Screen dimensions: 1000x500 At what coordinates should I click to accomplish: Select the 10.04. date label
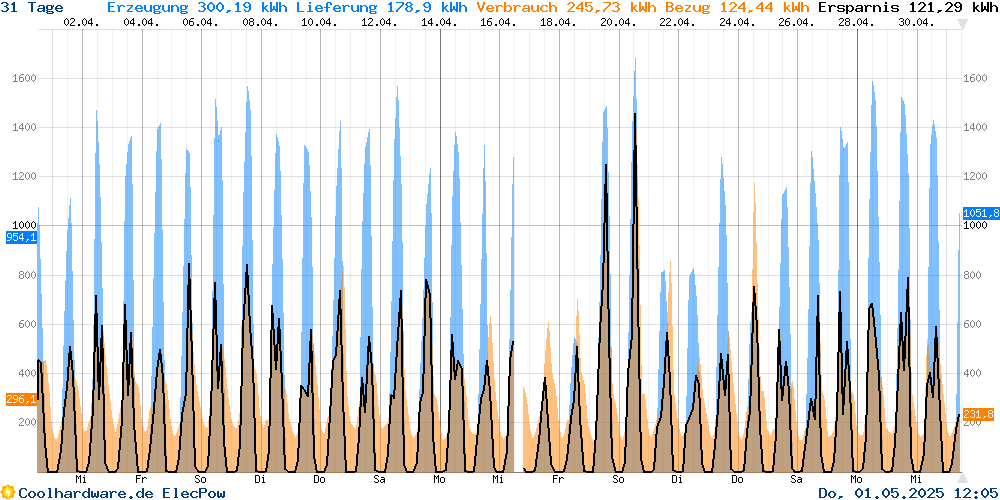coord(320,22)
